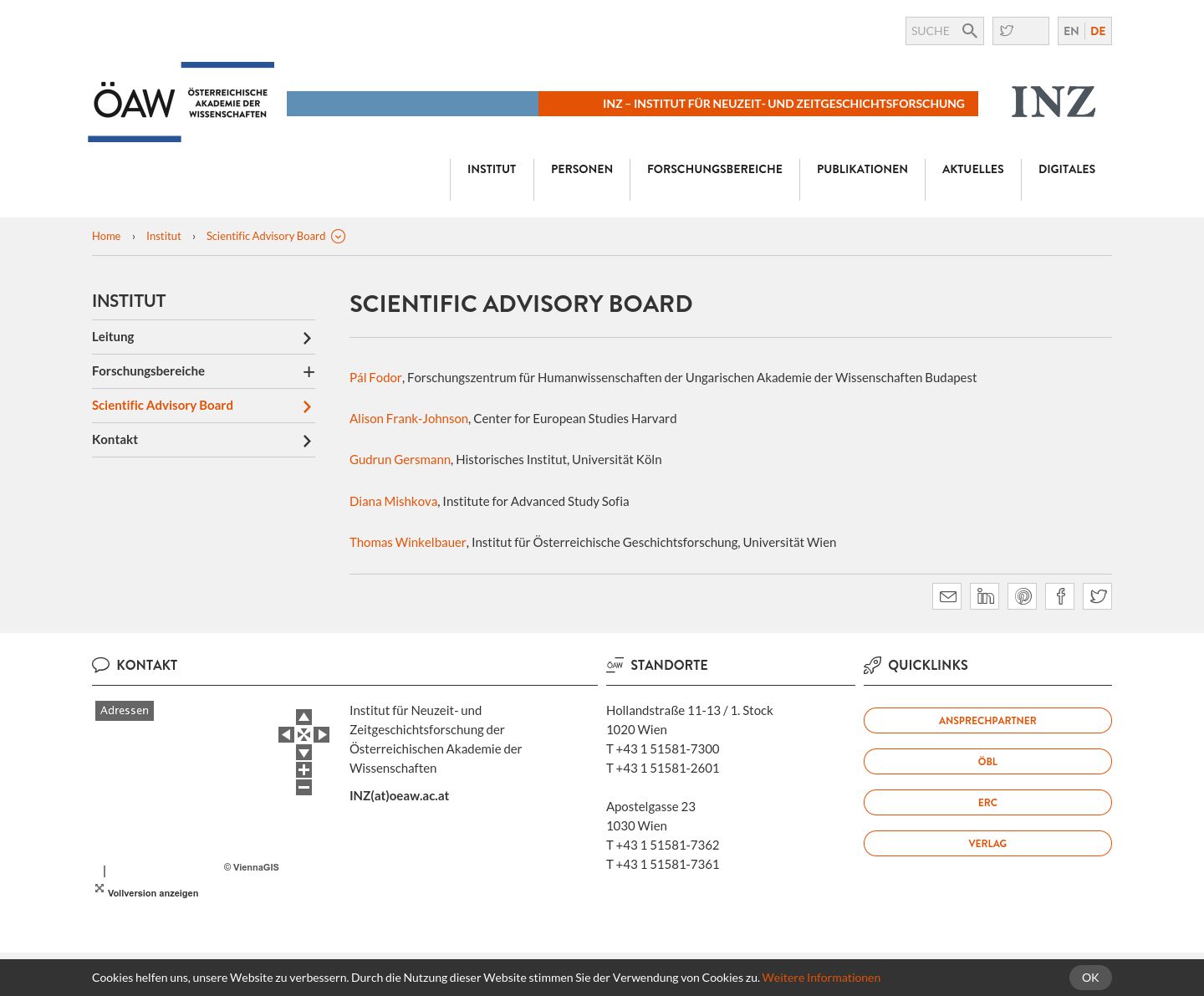Select Leitung in sidebar
Screen dimensions: 1204x996
tap(113, 337)
